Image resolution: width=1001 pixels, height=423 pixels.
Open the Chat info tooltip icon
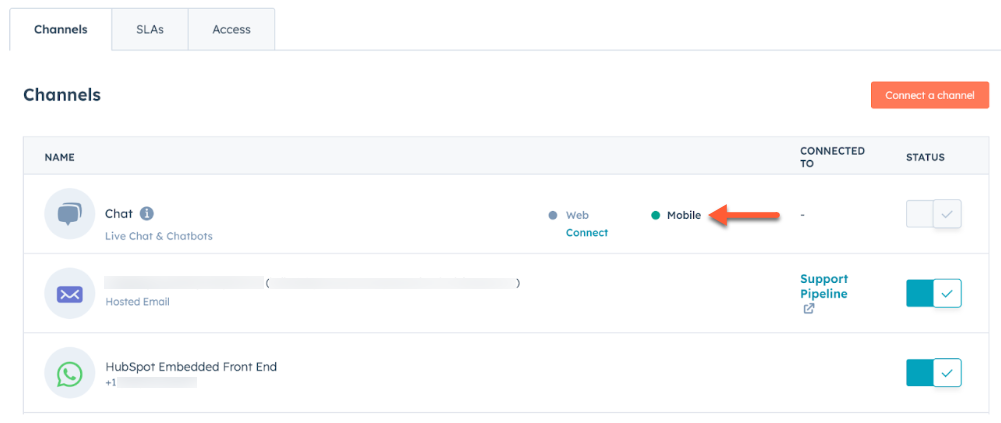(x=147, y=213)
